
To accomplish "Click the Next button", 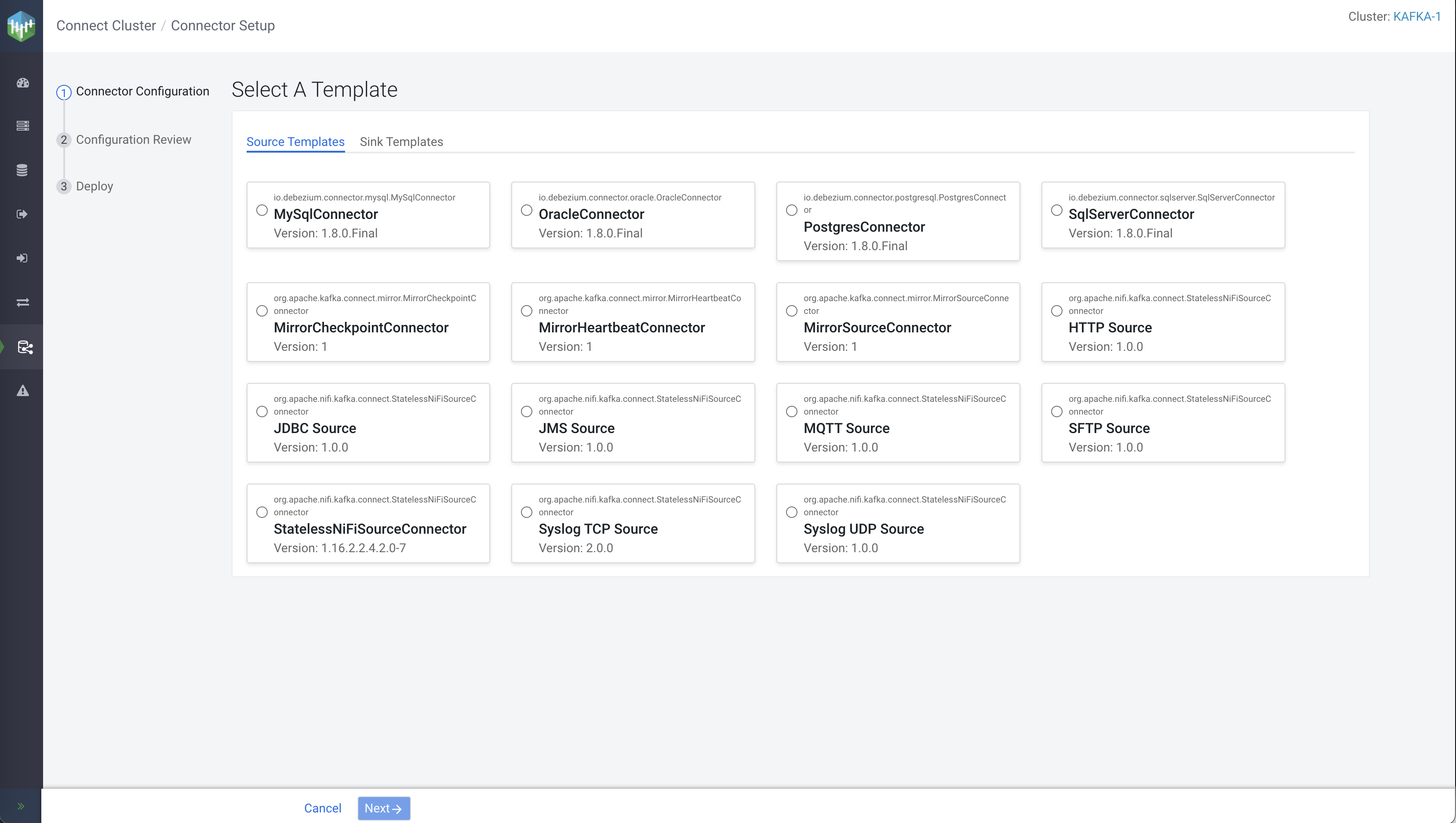I will [x=383, y=808].
